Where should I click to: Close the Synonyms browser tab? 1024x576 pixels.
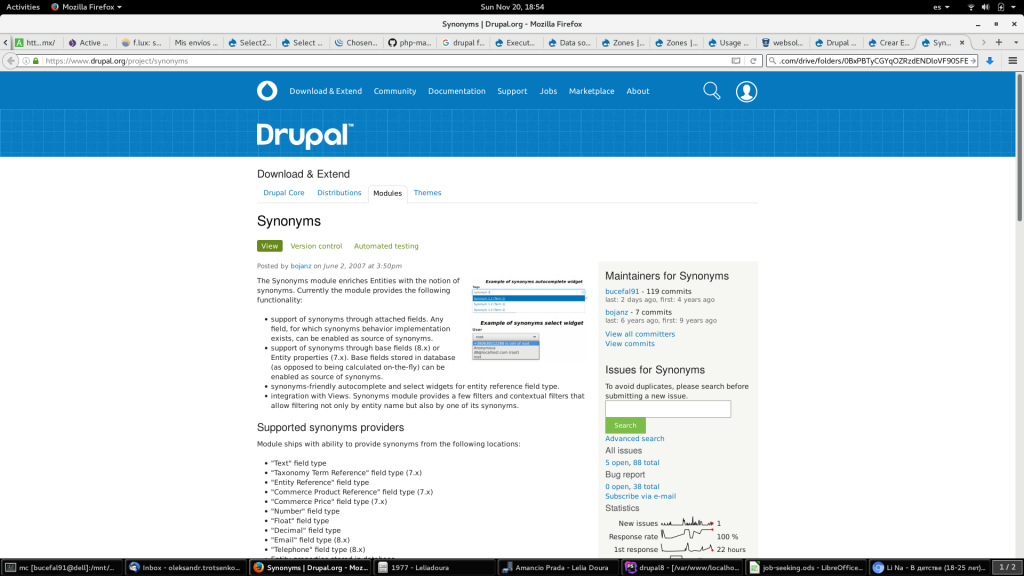(962, 42)
